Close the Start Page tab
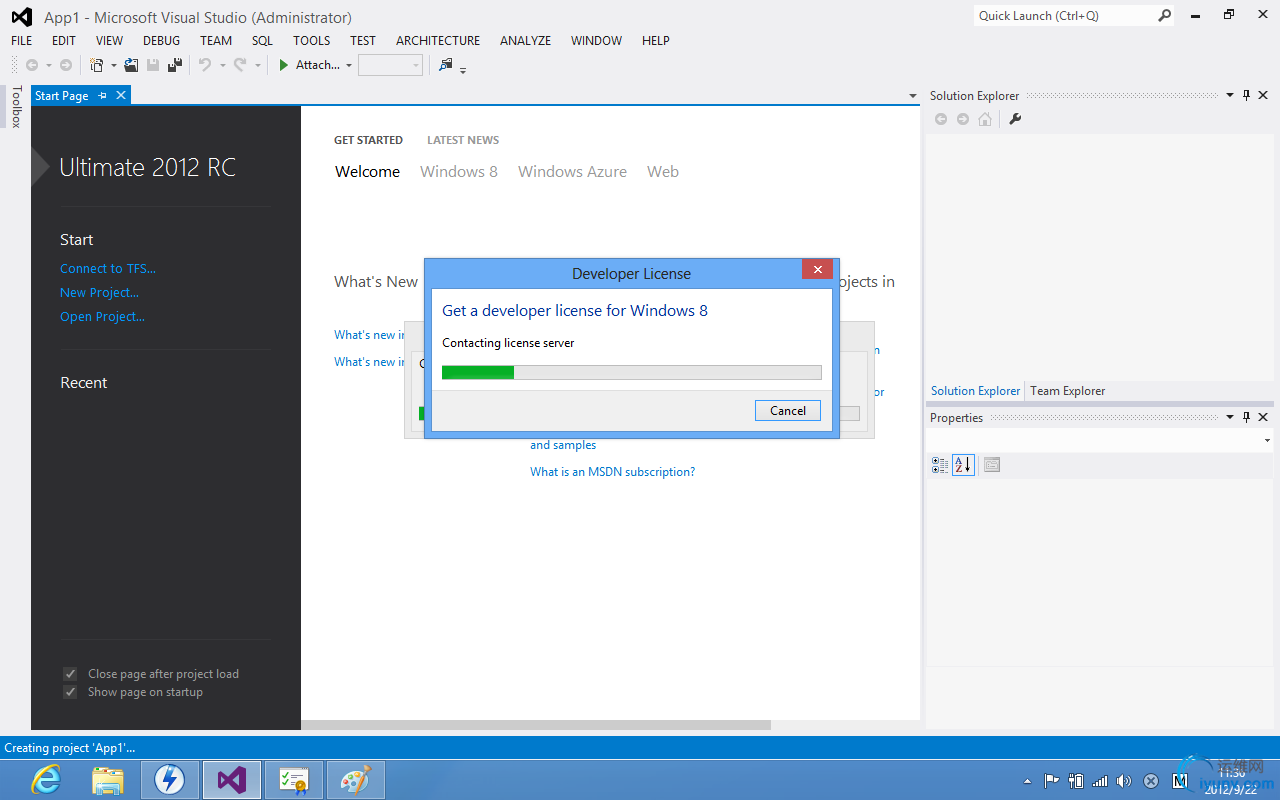 121,96
